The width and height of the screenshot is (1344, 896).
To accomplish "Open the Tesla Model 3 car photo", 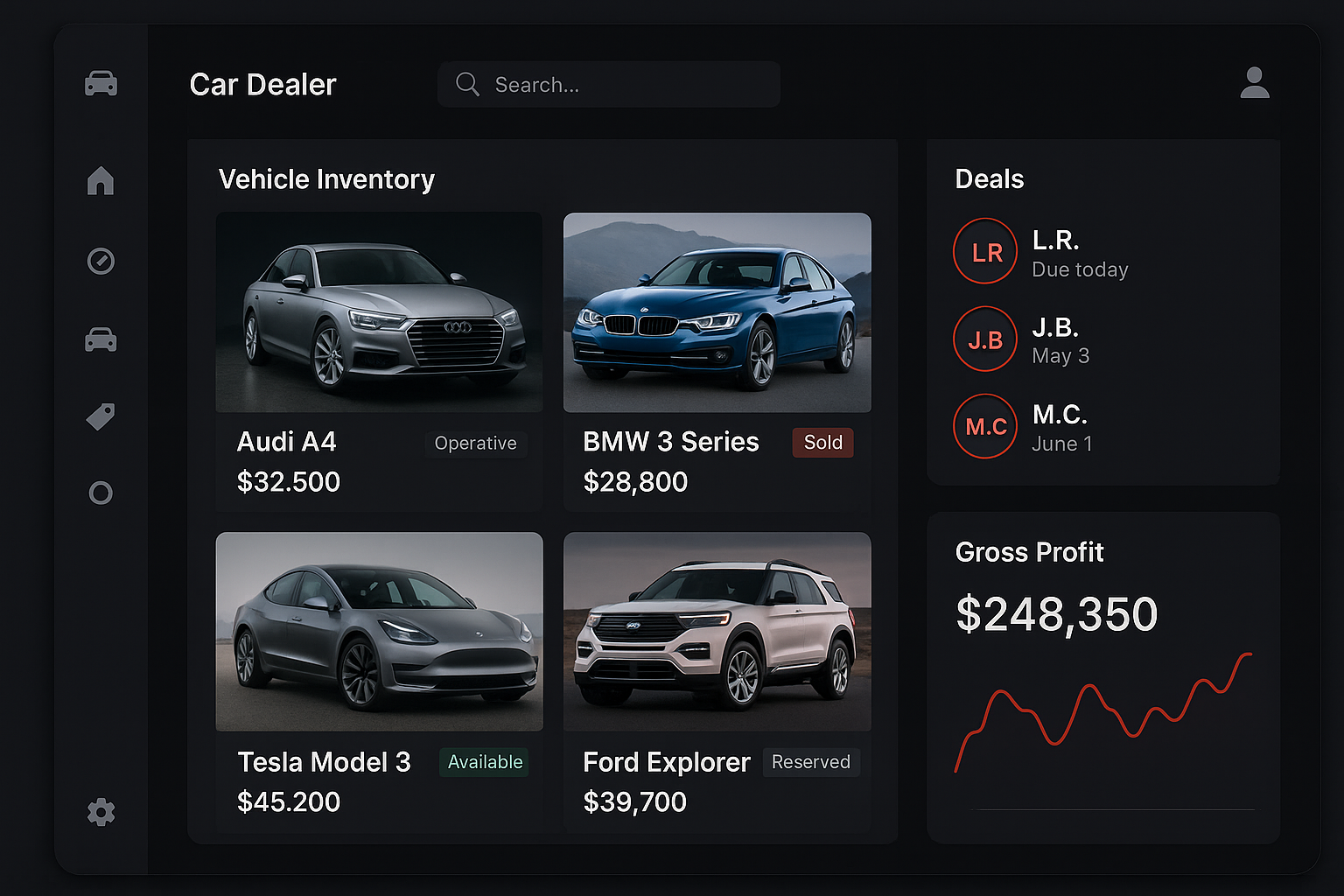I will point(379,632).
